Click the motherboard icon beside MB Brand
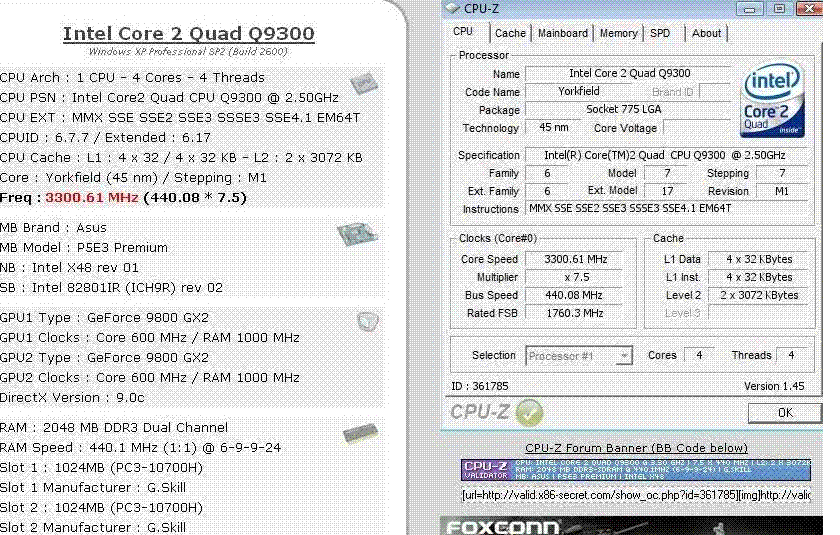Screen dimensions: 840x535 coord(357,233)
